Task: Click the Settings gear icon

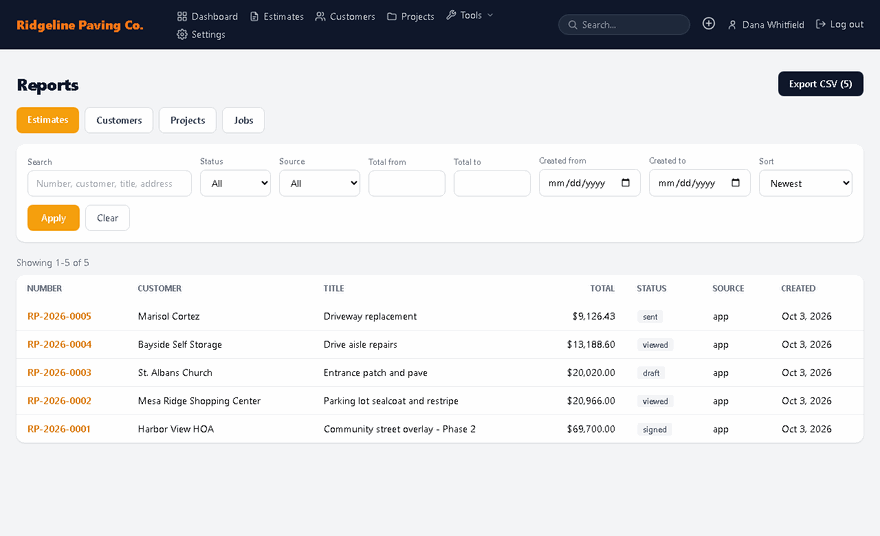Action: point(182,34)
